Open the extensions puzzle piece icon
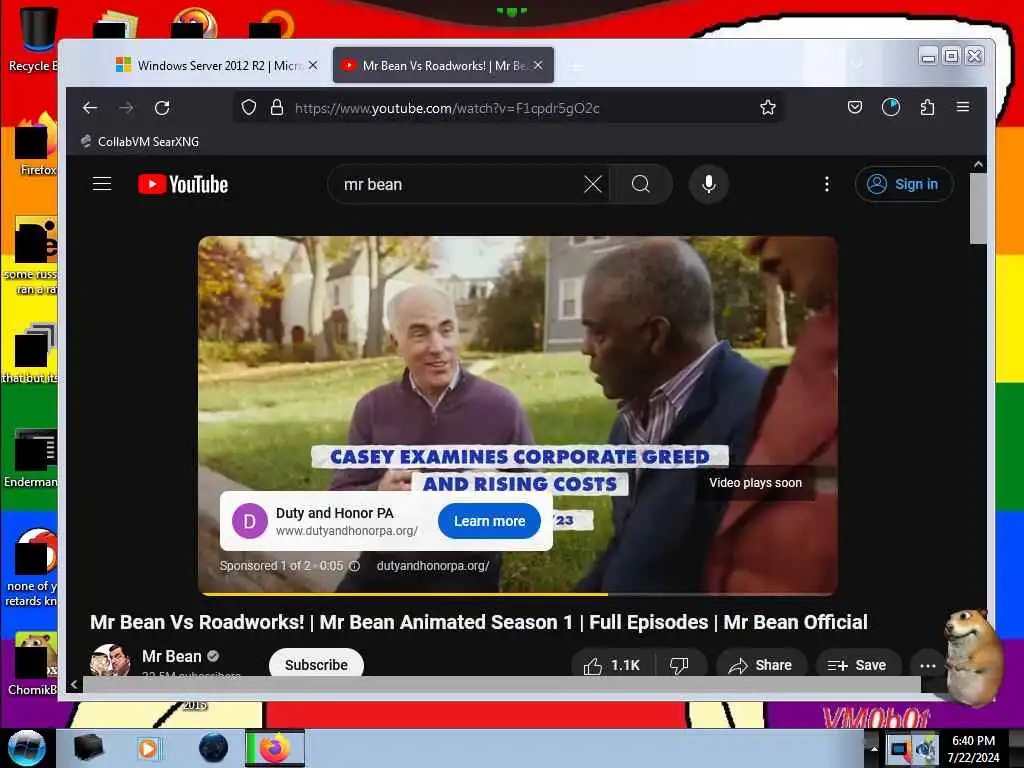This screenshot has height=768, width=1024. point(927,107)
